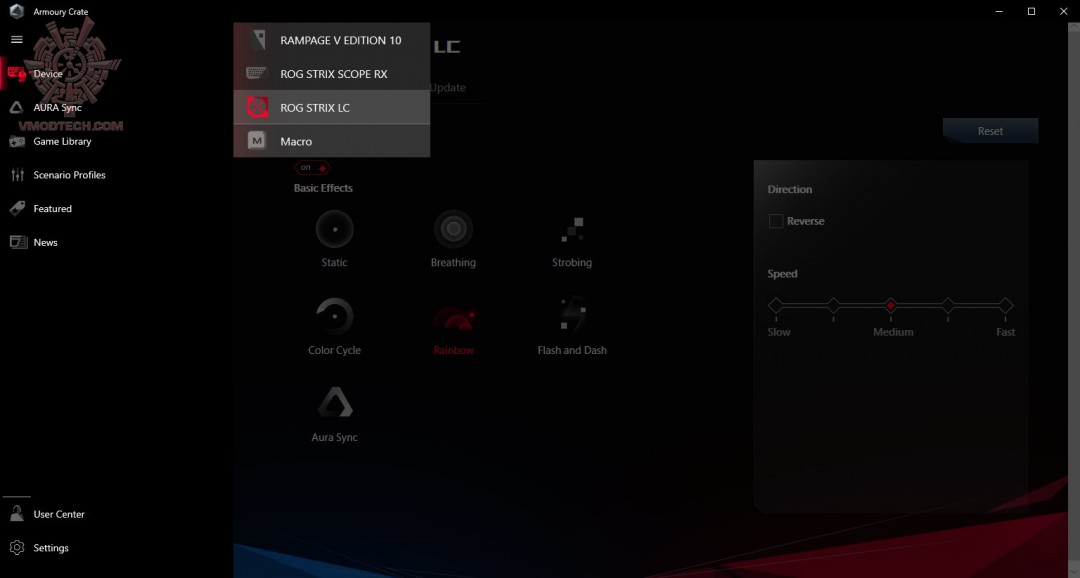Click the Color Cycle label
The image size is (1080, 578).
(334, 350)
